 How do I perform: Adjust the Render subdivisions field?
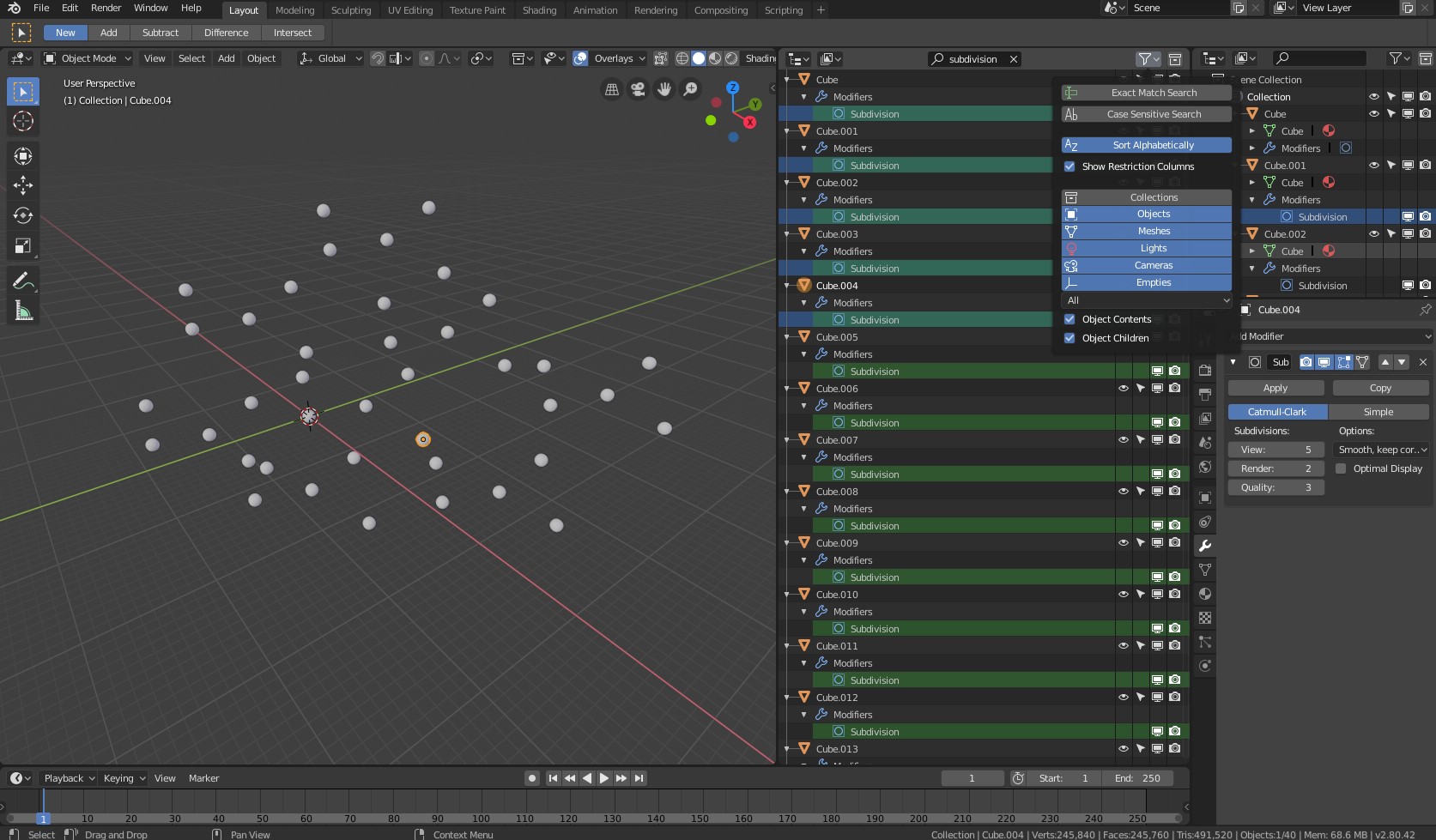(x=1275, y=468)
